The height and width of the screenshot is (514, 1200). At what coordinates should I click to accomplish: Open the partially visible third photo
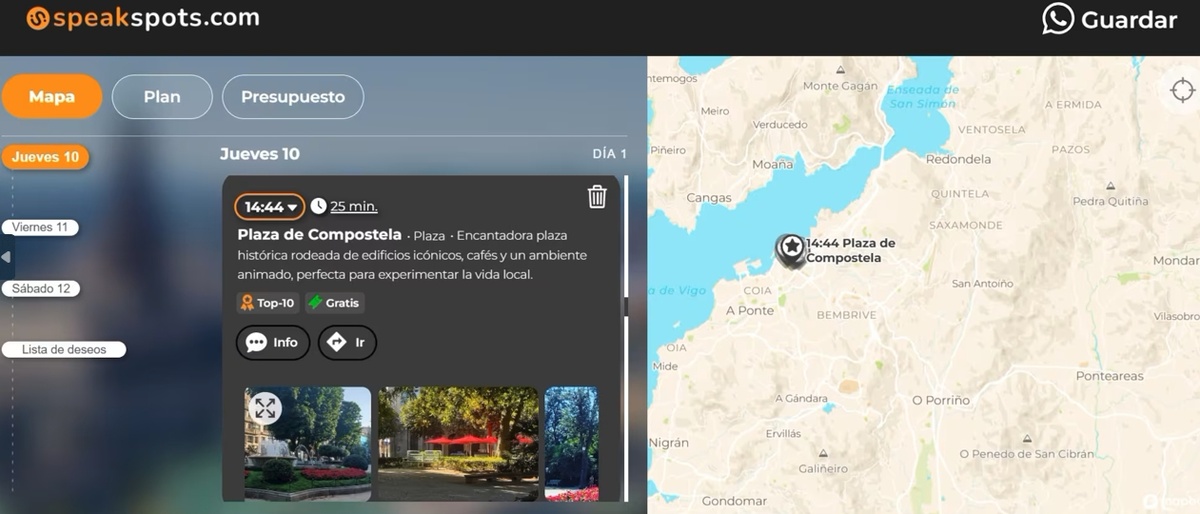(572, 444)
